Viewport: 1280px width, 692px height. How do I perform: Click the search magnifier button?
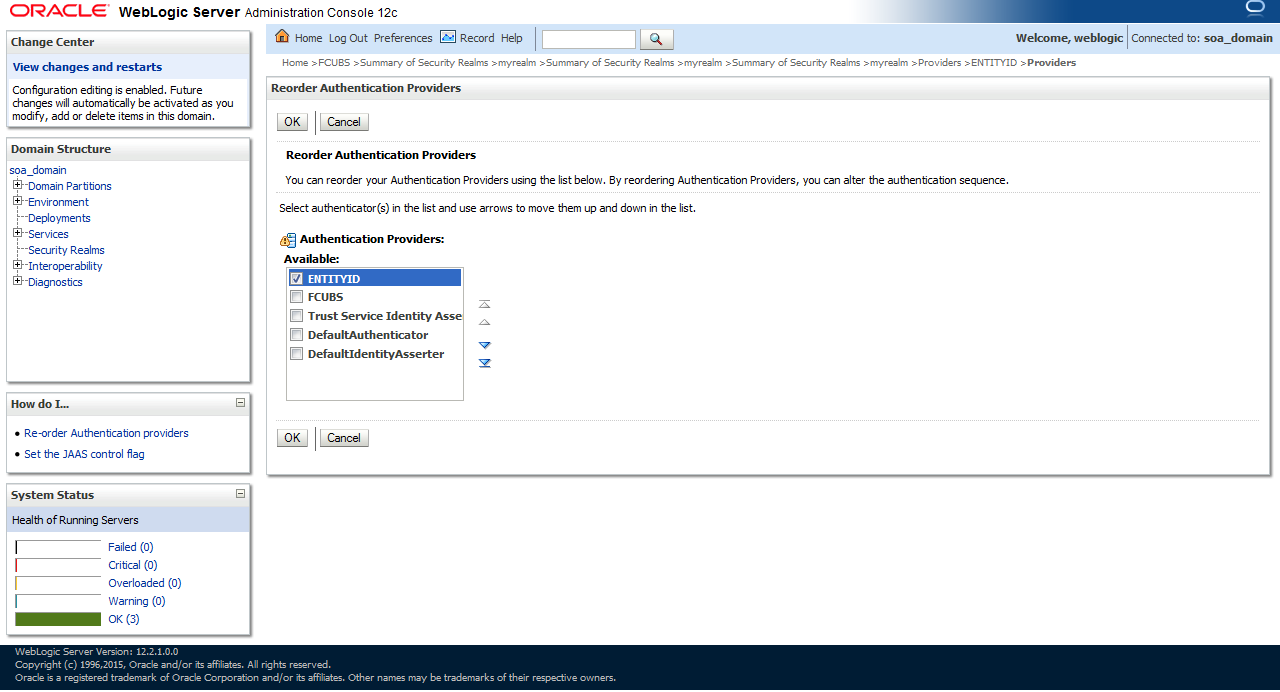click(656, 39)
